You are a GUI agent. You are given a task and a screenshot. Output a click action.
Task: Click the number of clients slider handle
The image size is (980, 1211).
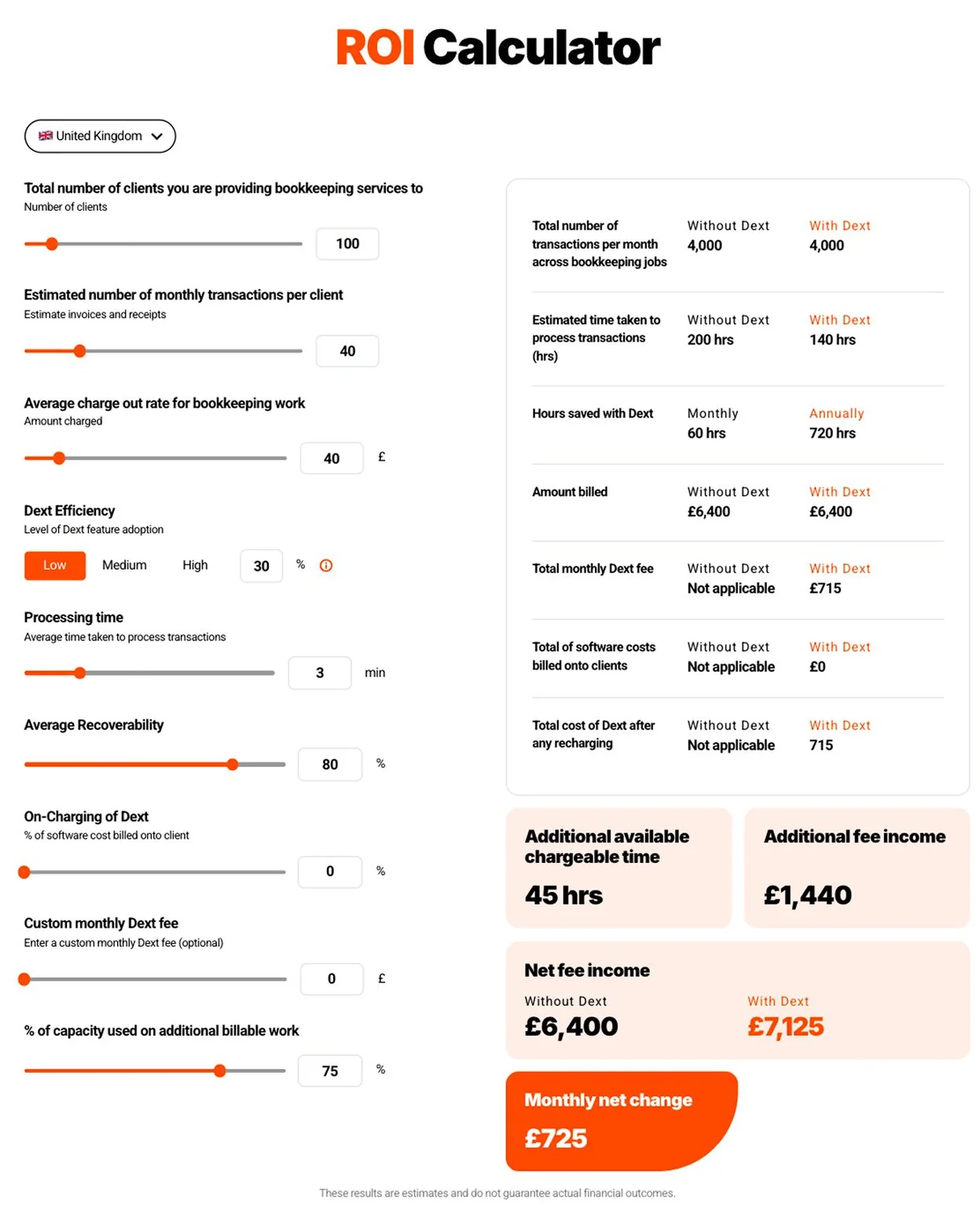point(52,244)
